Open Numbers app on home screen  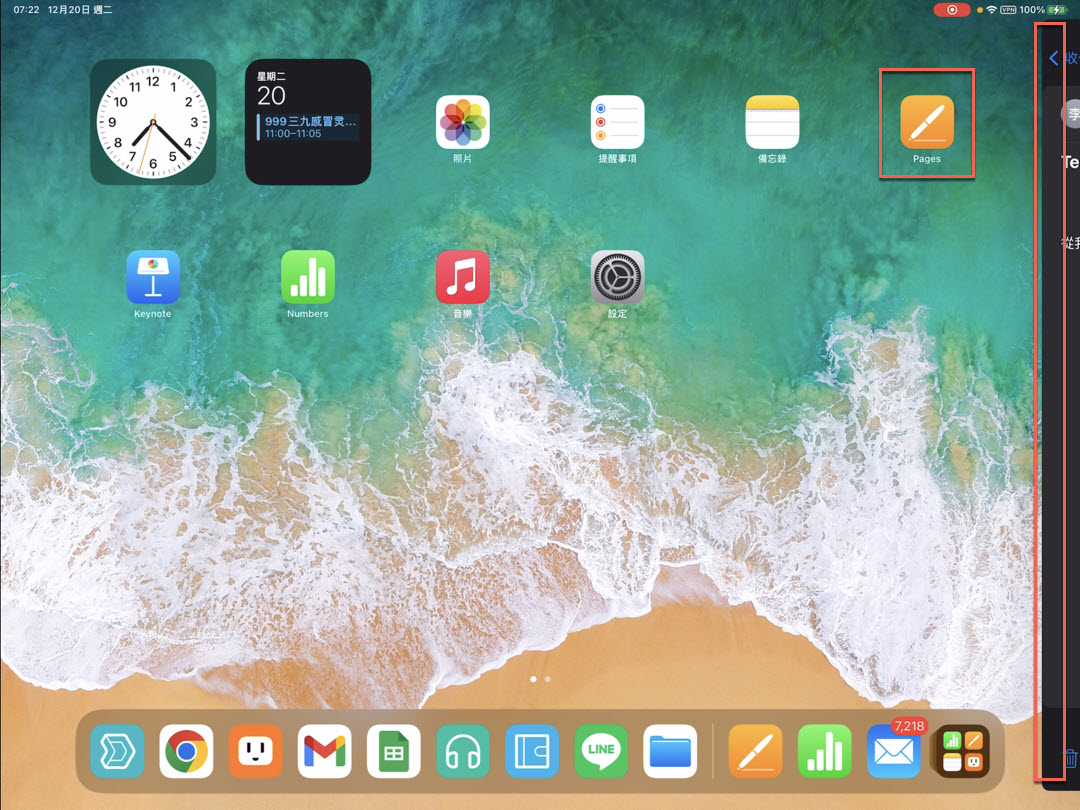point(308,277)
